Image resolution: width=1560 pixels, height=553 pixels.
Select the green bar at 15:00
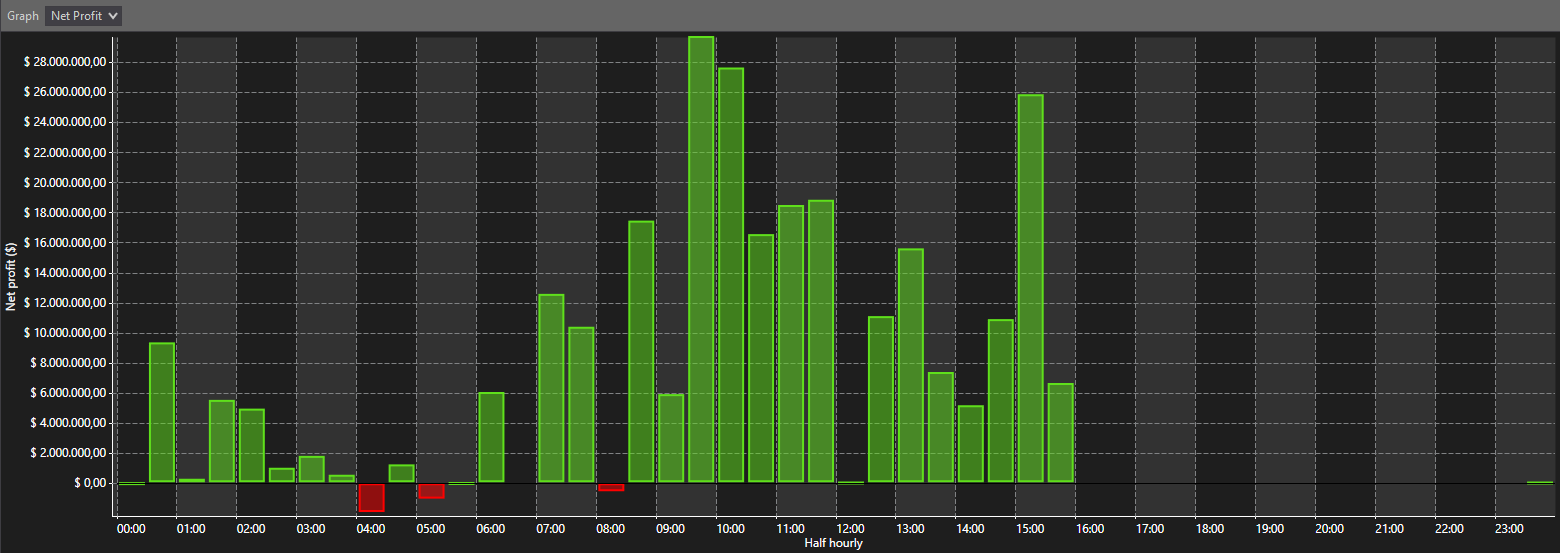[x=1030, y=289]
